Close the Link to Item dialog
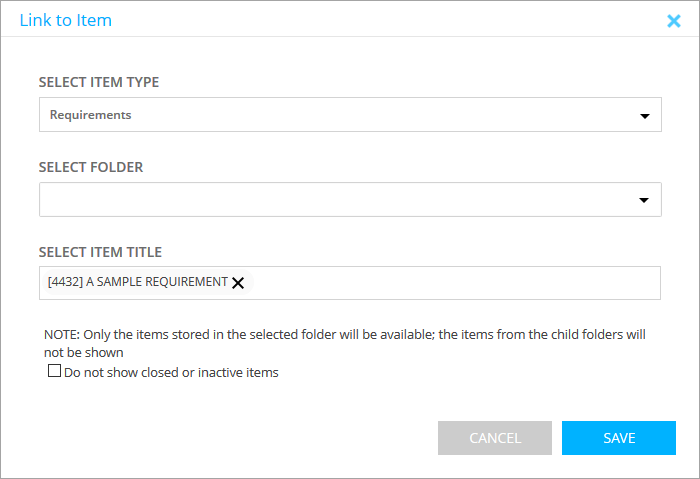The height and width of the screenshot is (479, 700). (x=673, y=20)
